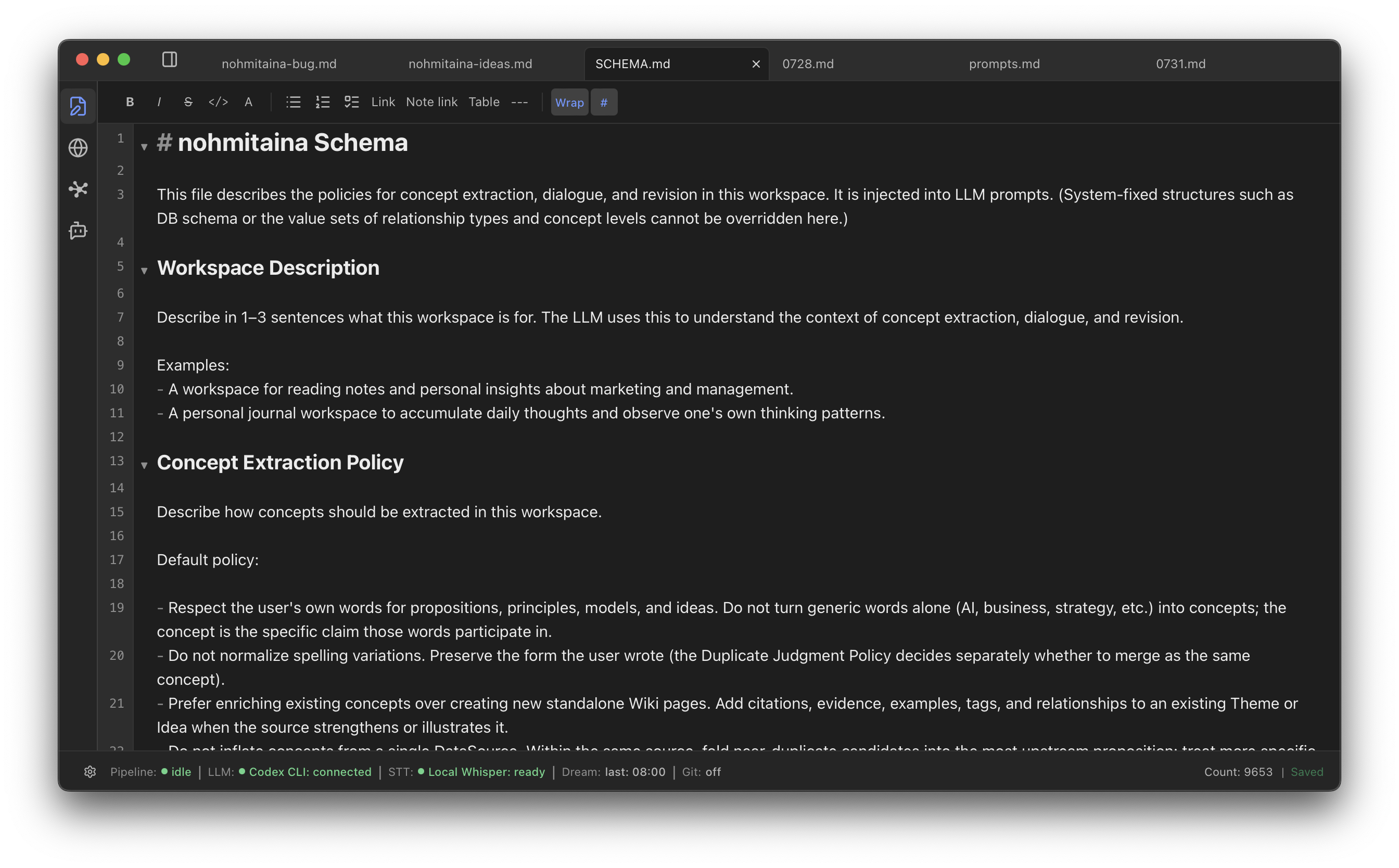Click the Count 9653 indicator
Screen dimensions: 1399x868
tap(1238, 772)
